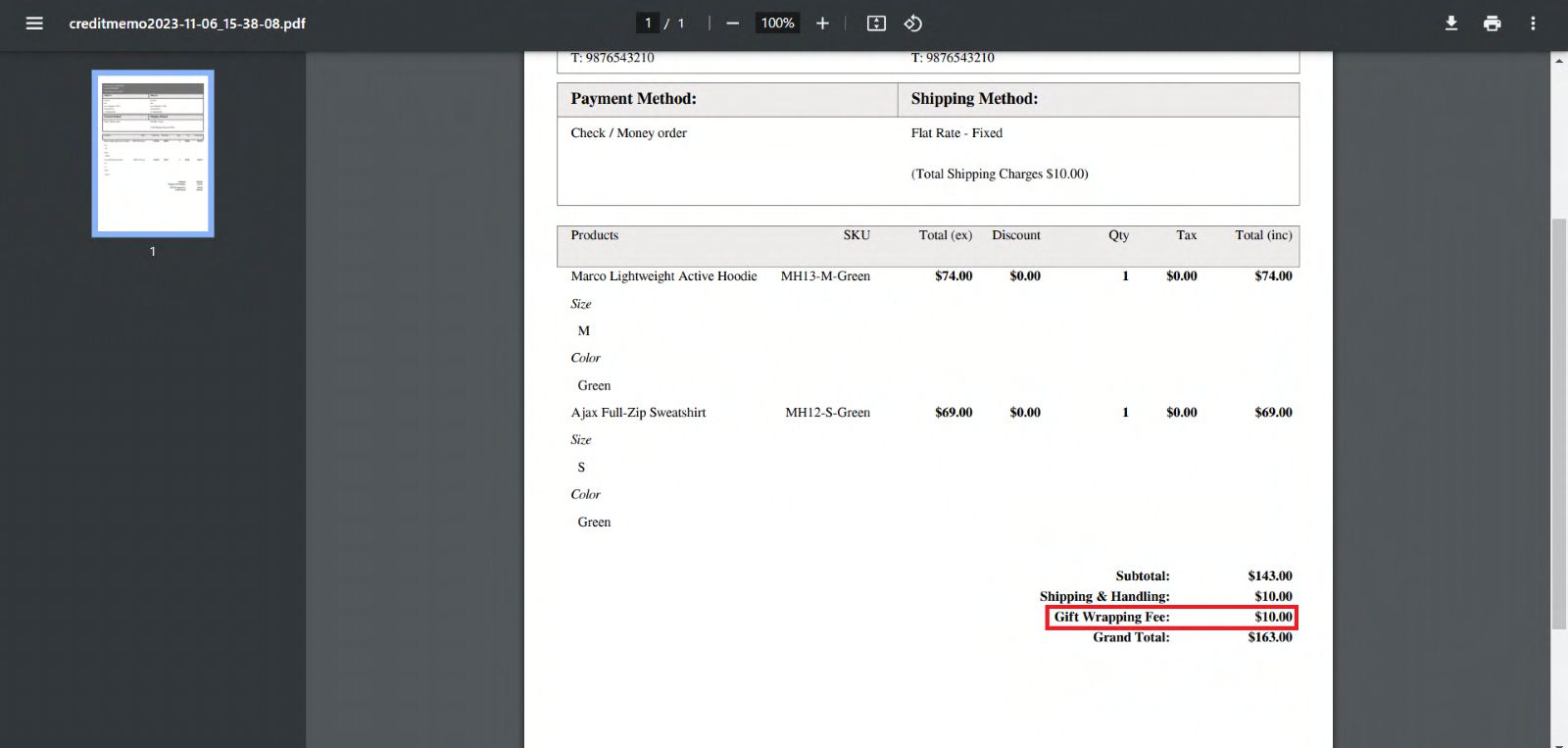Click the scroll up arrow at the top right
This screenshot has height=748, width=1568.
click(1558, 61)
